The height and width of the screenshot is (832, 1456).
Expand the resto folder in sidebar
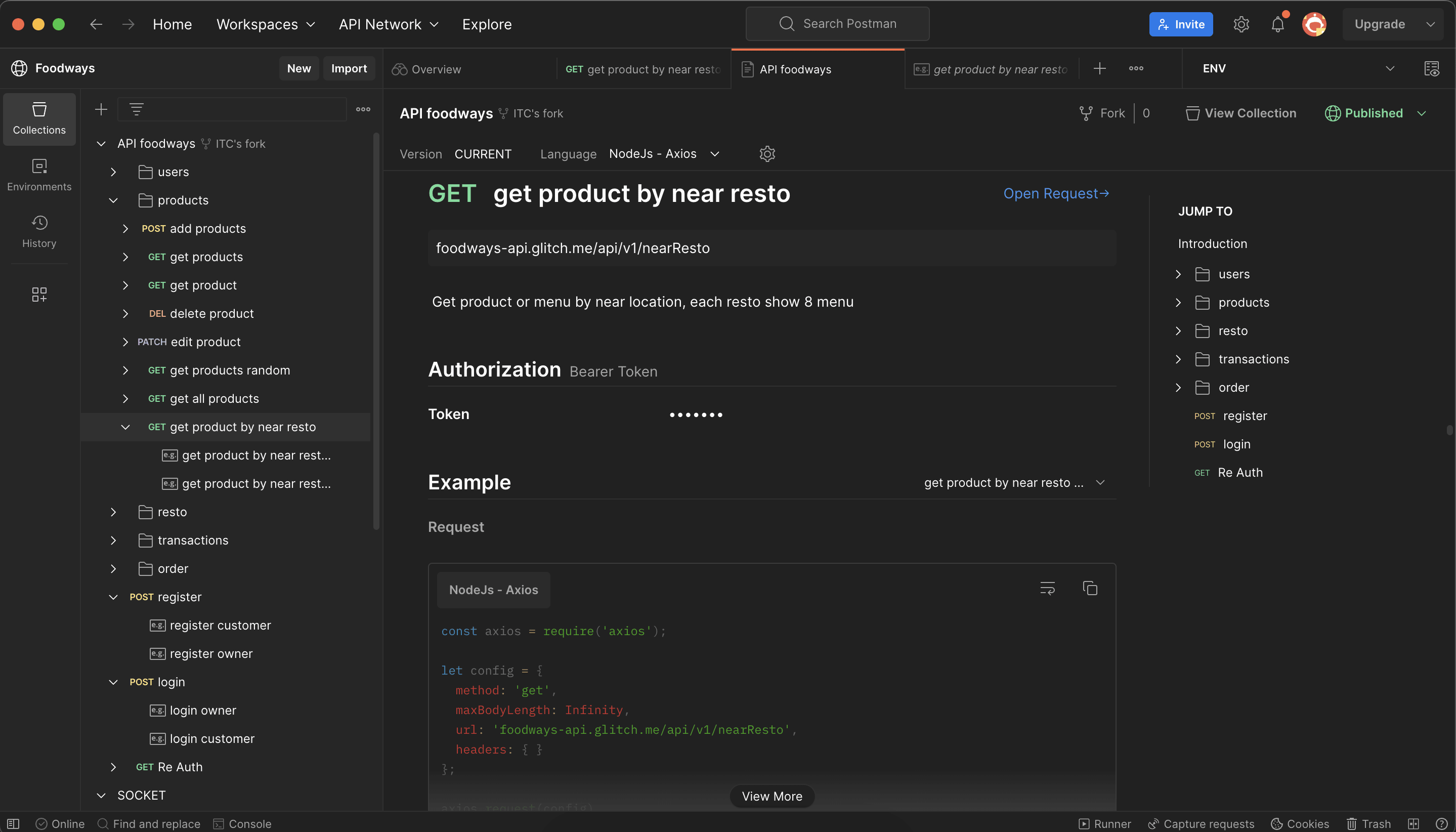[113, 512]
